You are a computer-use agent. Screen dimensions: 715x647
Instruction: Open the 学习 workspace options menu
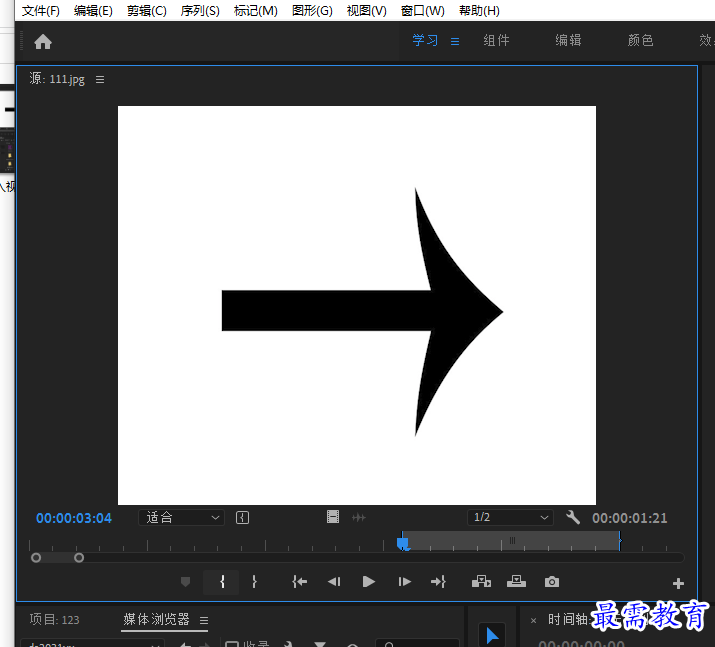click(x=455, y=41)
